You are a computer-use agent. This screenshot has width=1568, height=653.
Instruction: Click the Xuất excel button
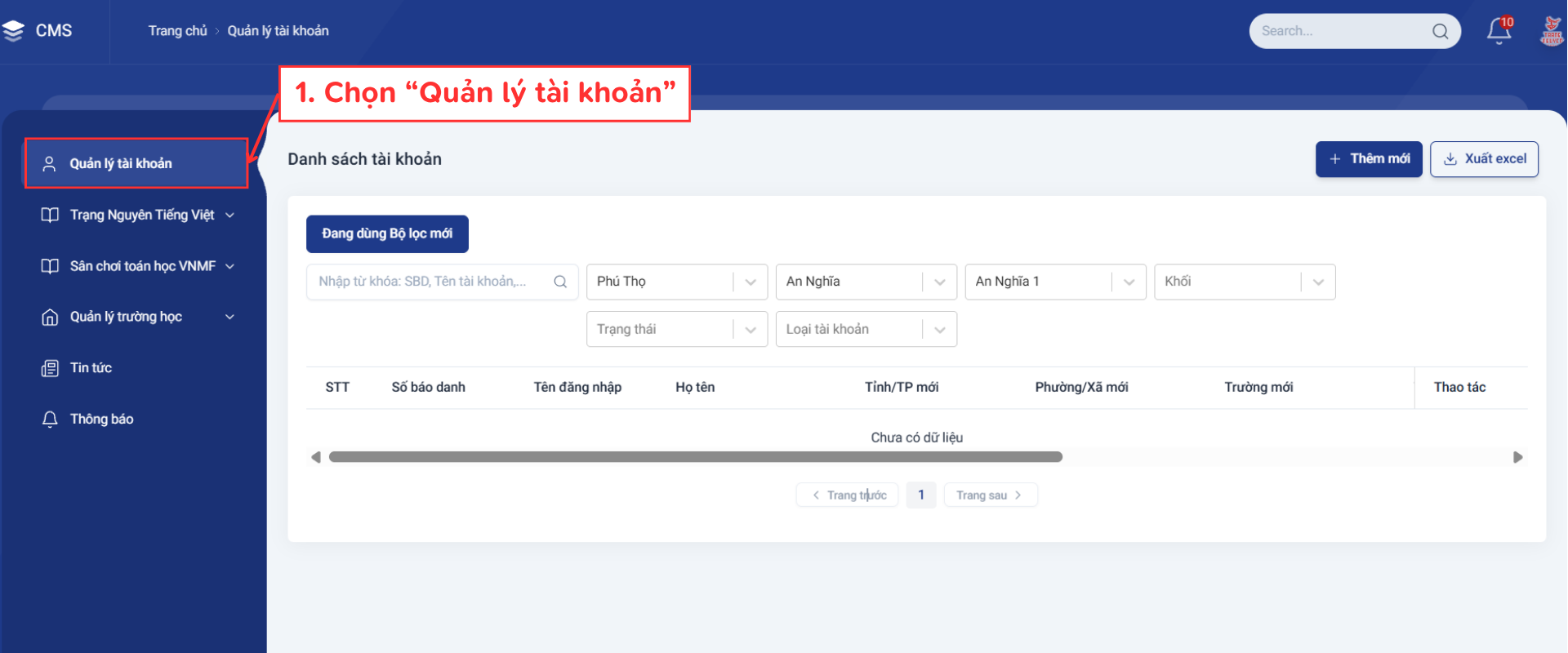tap(1484, 159)
